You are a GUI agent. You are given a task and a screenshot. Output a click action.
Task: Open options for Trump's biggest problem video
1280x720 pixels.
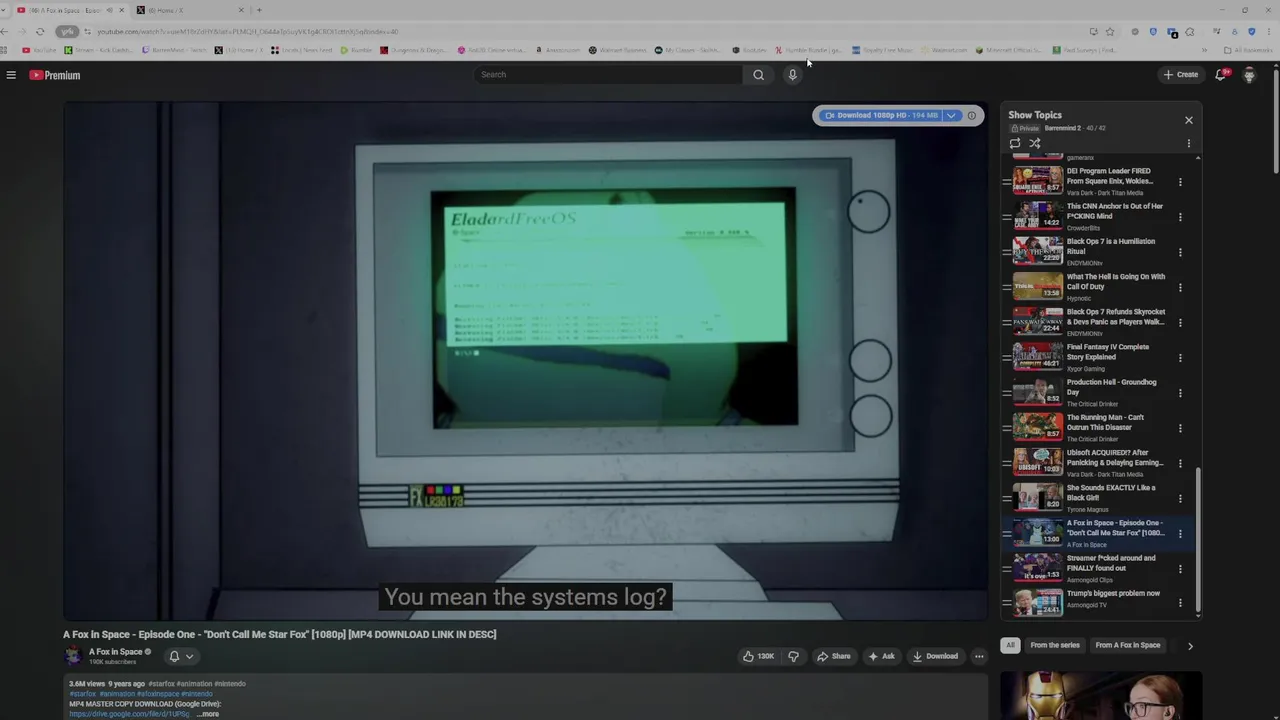click(x=1180, y=603)
